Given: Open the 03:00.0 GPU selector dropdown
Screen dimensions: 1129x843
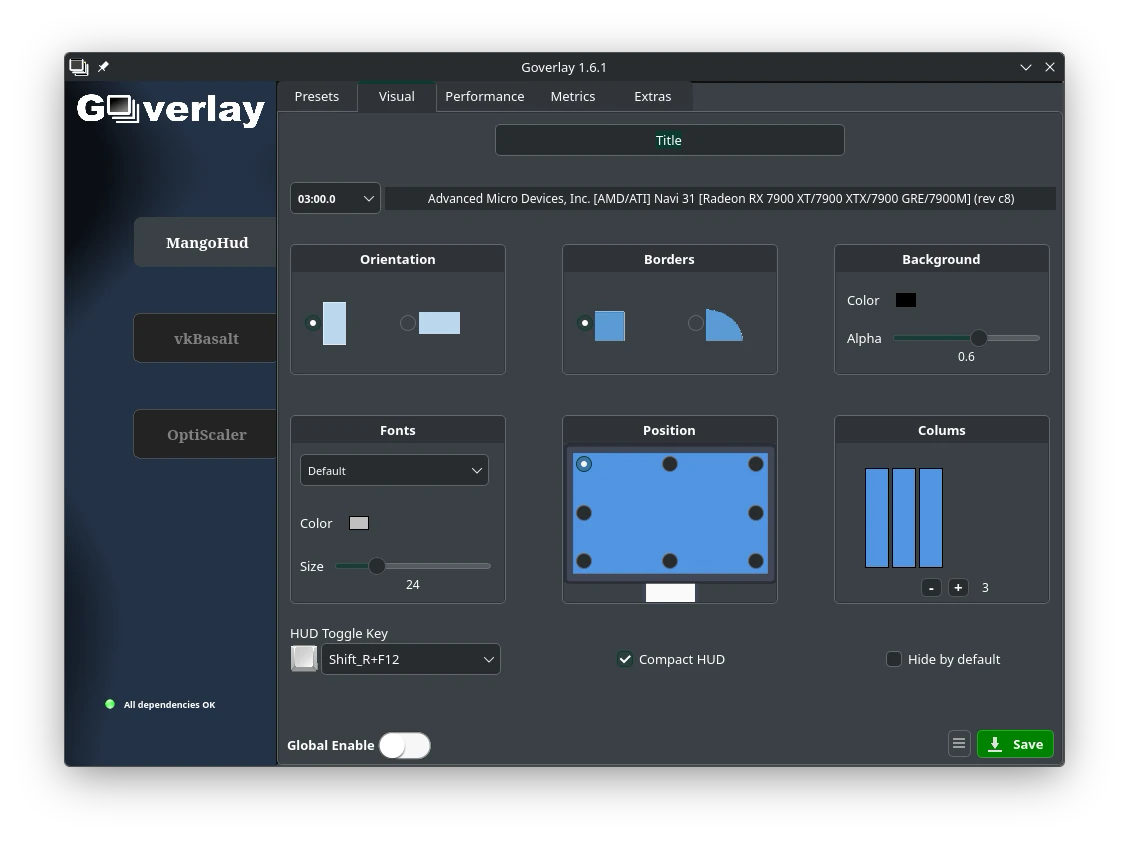Looking at the screenshot, I should point(335,198).
